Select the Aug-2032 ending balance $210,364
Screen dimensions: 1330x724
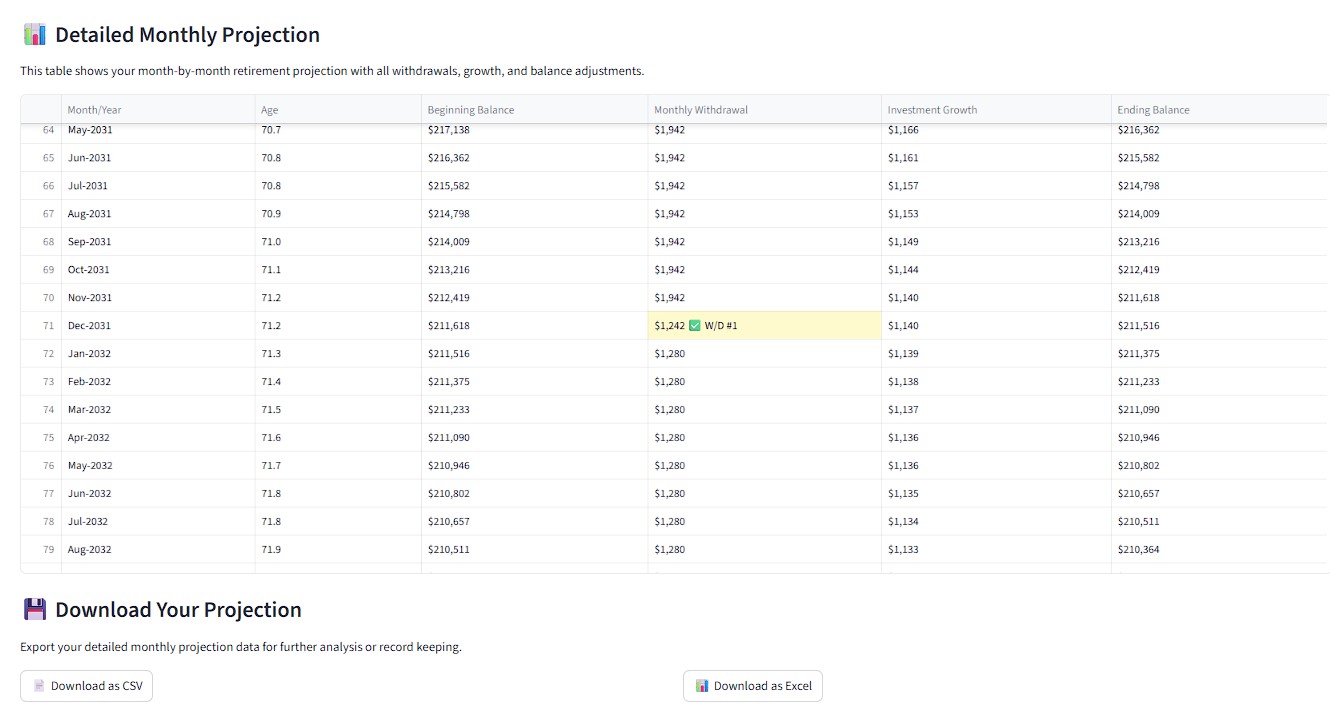(1138, 550)
